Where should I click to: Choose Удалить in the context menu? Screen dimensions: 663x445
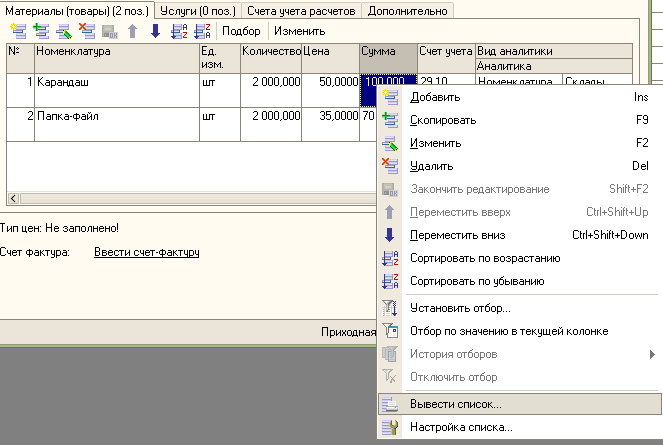(520, 166)
